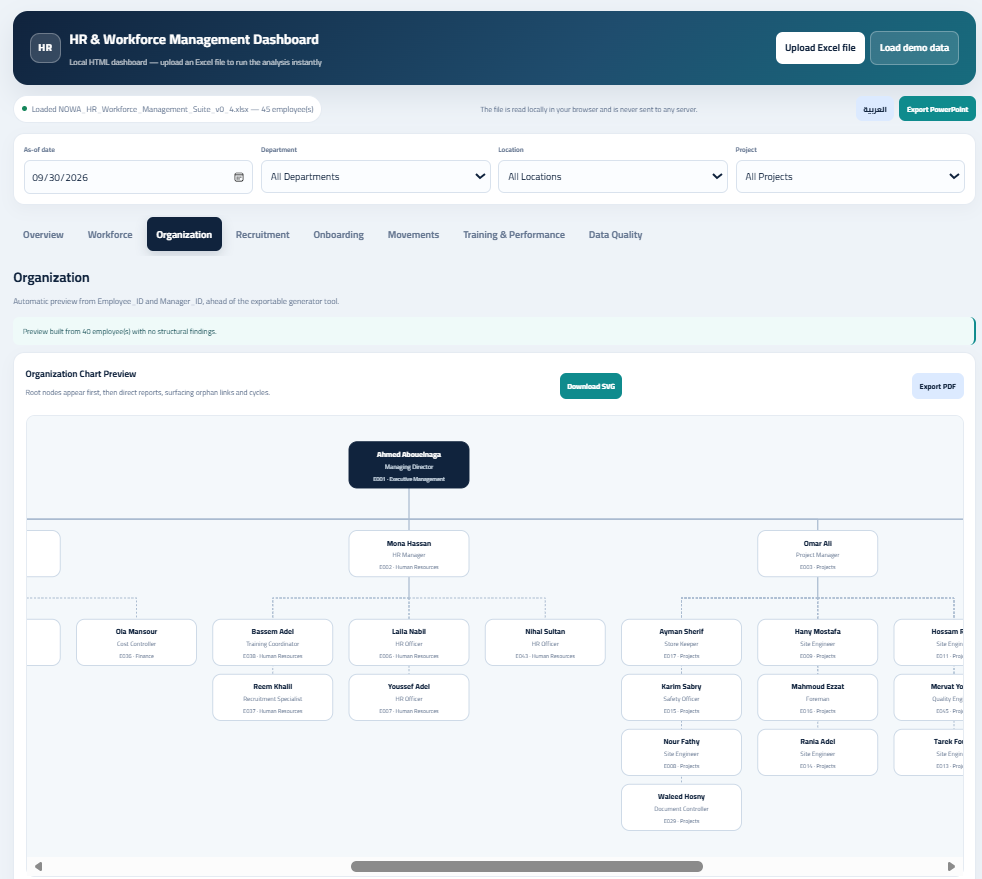Click Upload Excel file button

(x=820, y=48)
